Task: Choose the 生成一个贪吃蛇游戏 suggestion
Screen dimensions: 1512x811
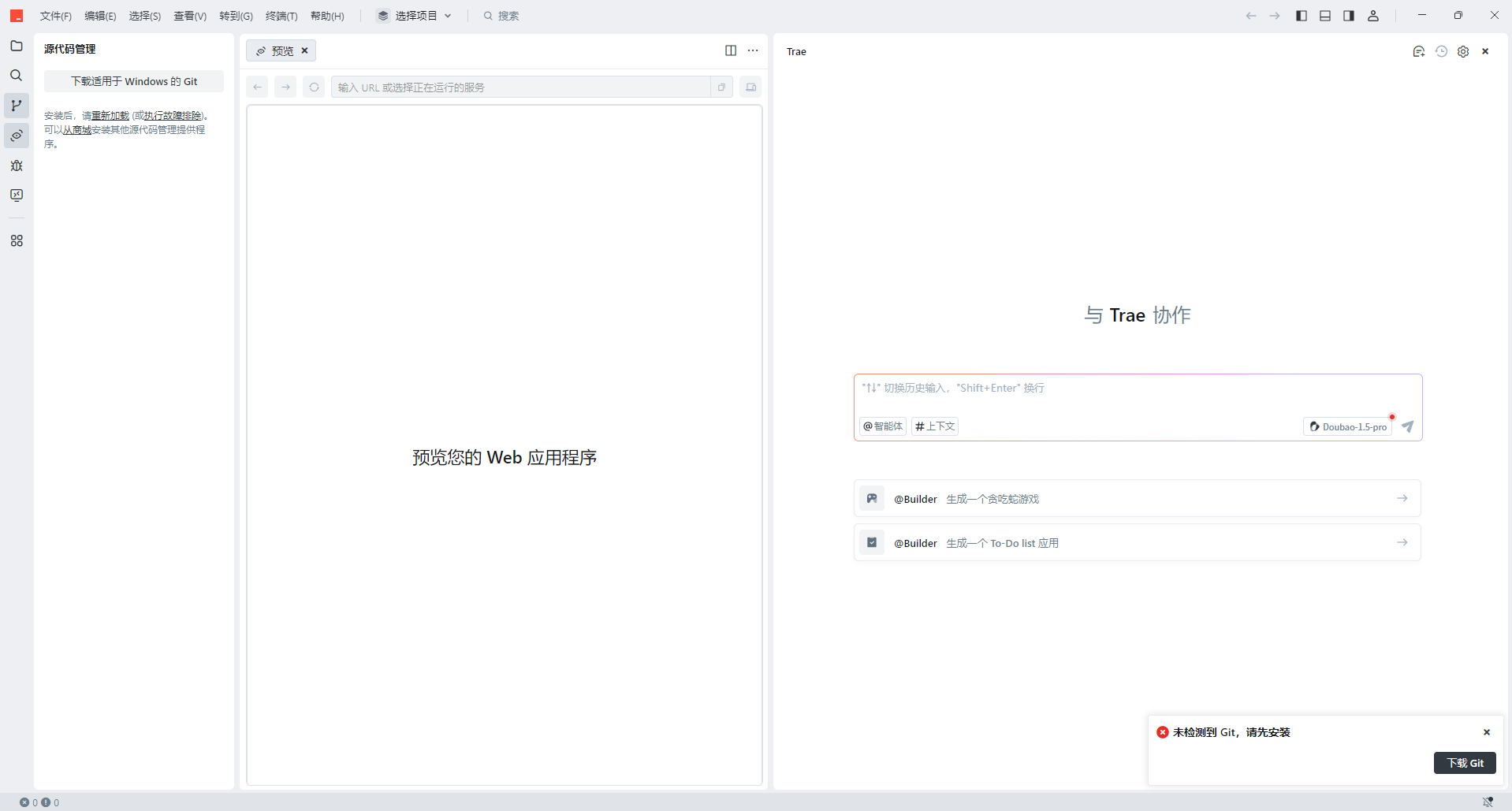Action: [1138, 498]
